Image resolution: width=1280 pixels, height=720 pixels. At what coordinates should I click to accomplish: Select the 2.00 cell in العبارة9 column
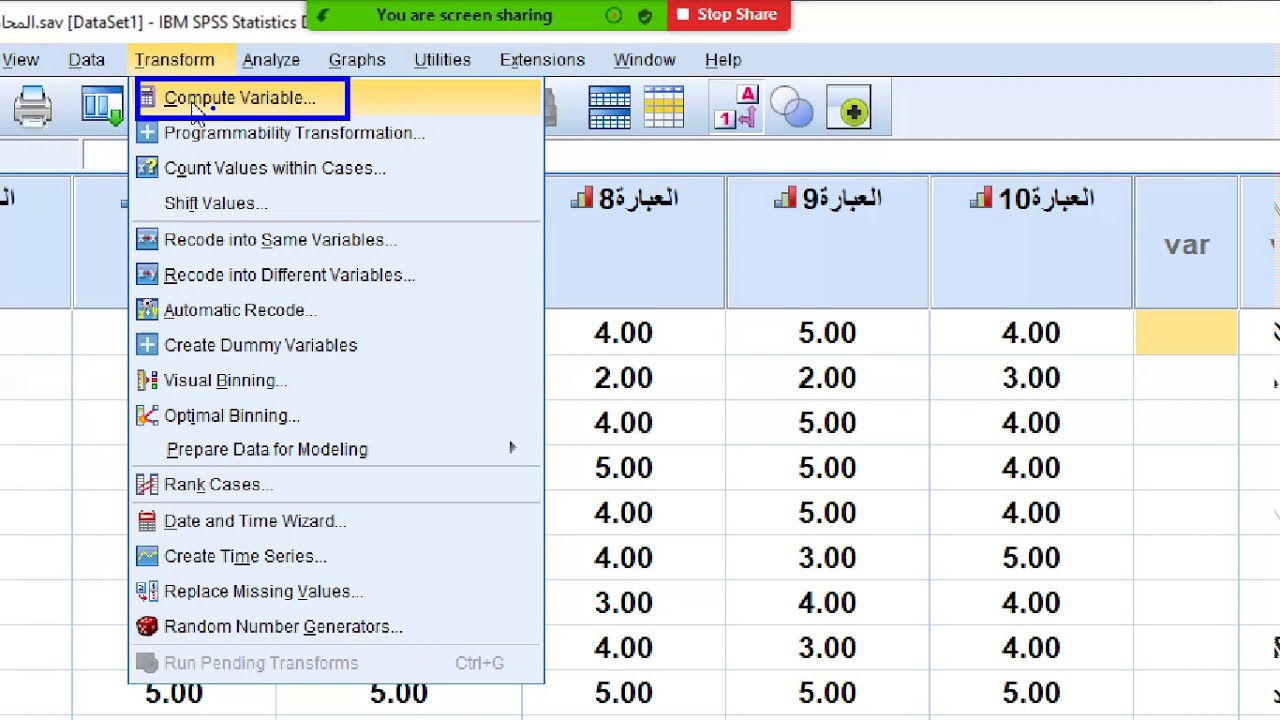coord(828,378)
